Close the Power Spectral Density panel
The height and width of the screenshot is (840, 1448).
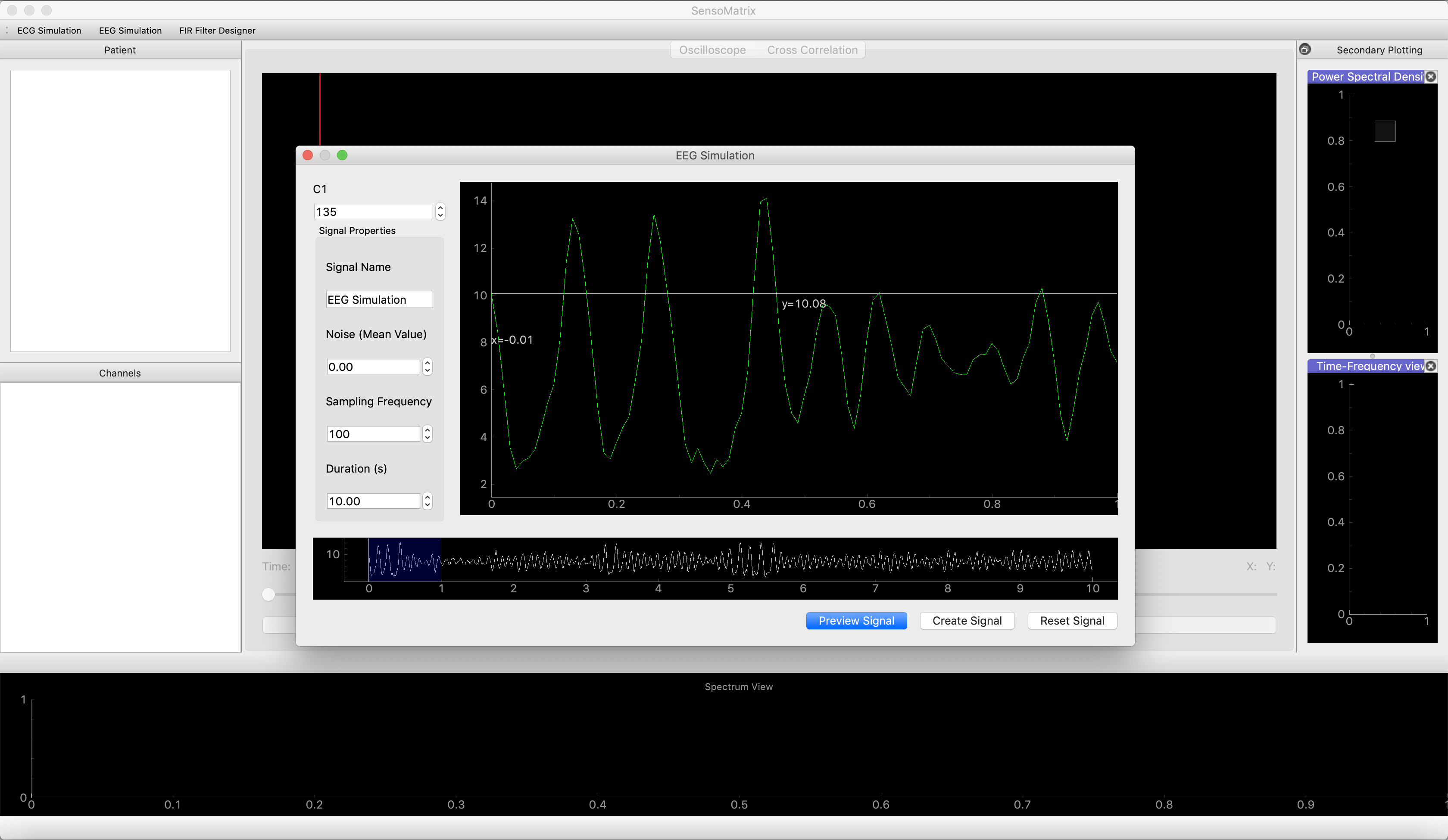pos(1431,76)
